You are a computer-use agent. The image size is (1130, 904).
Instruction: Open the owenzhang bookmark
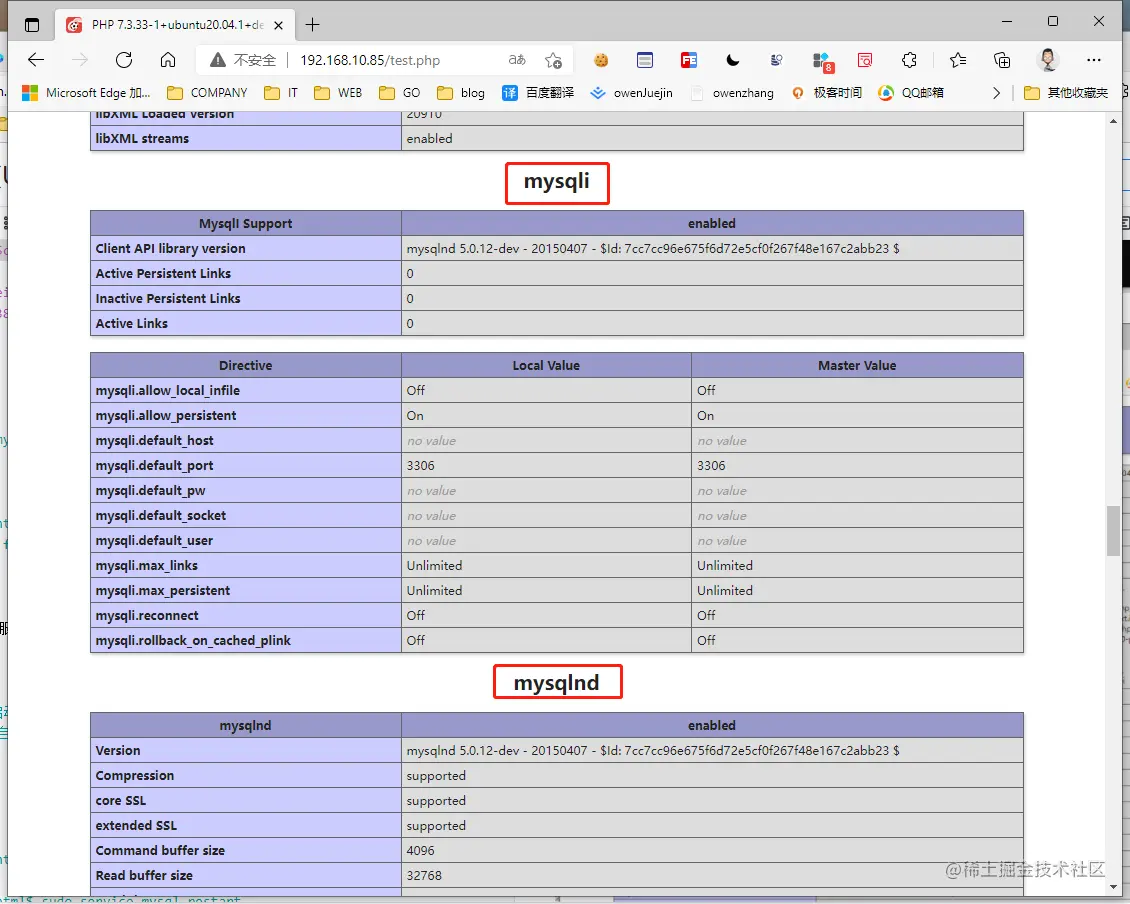click(731, 93)
